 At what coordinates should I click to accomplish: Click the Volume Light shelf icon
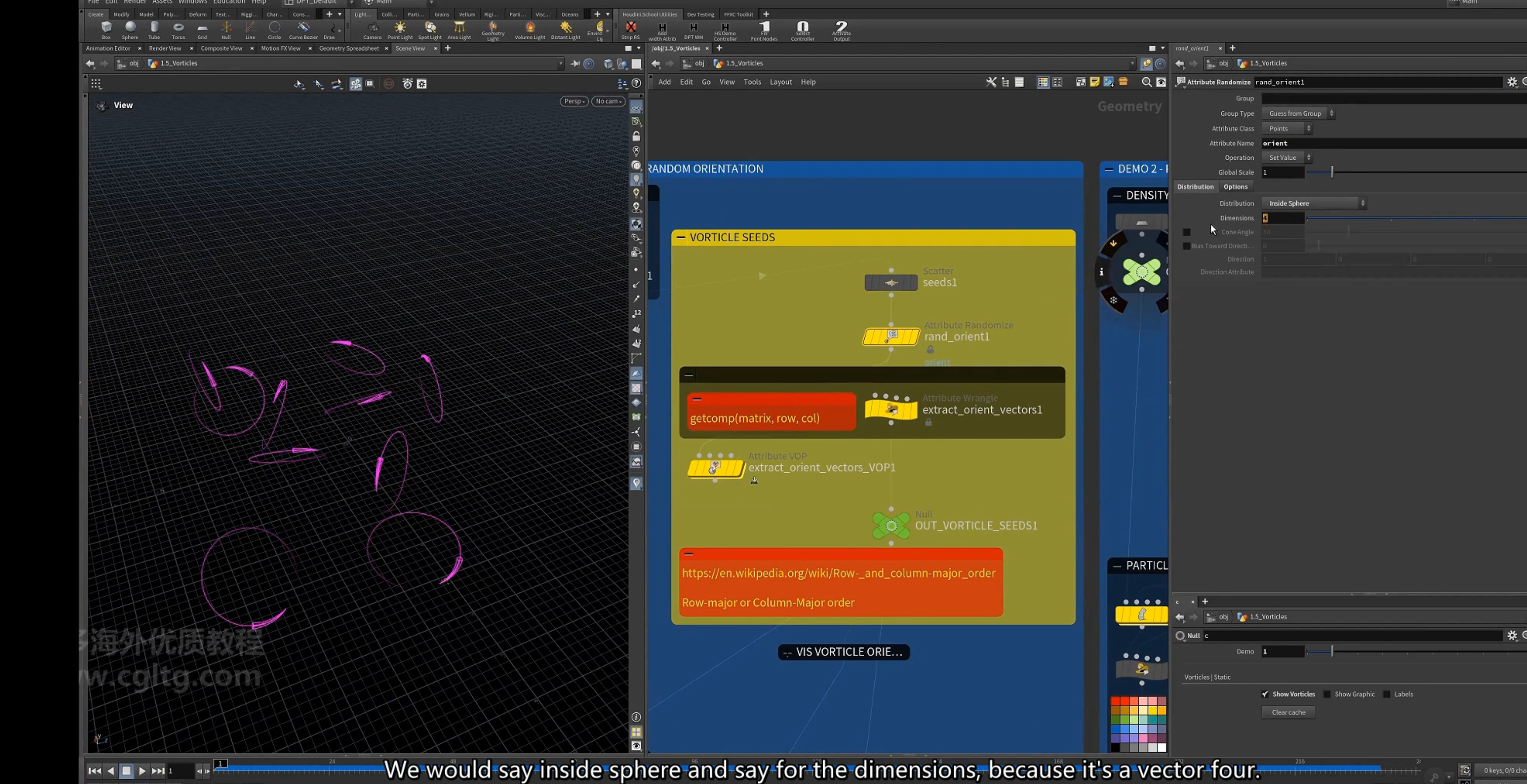click(x=530, y=30)
